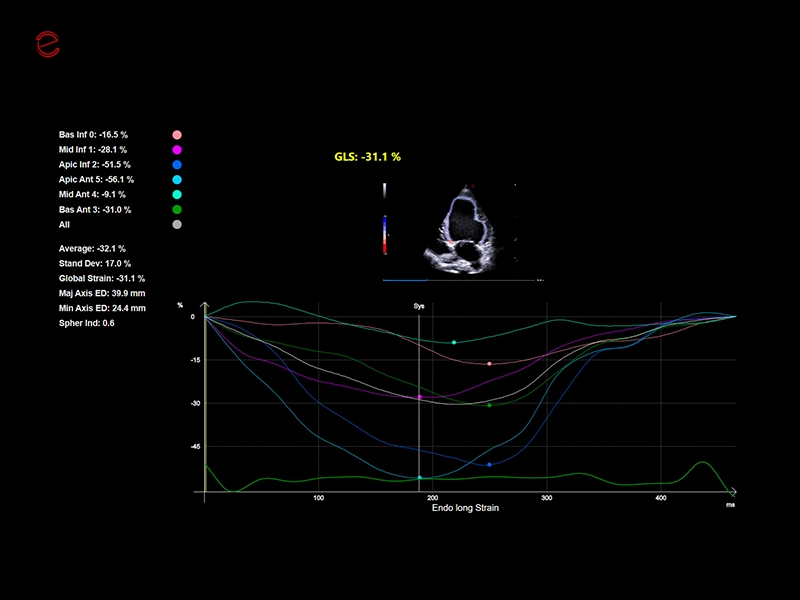Viewport: 800px width, 600px height.
Task: Toggle the blue Apic Inf 2 dot
Action: tap(177, 164)
